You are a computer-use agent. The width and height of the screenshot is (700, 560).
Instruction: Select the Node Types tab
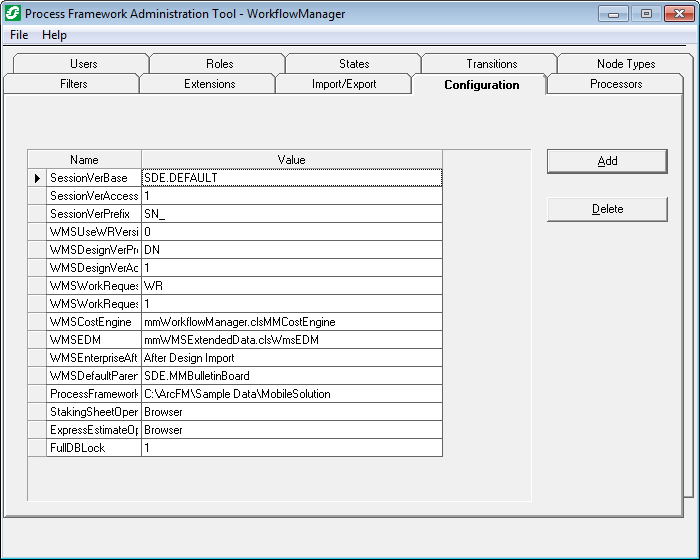click(x=626, y=64)
